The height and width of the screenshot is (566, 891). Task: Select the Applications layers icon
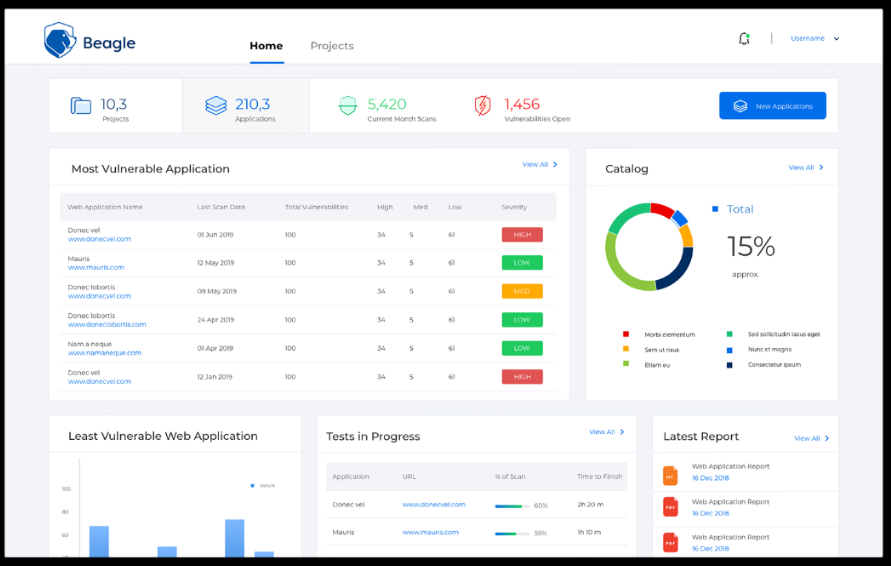click(x=216, y=105)
